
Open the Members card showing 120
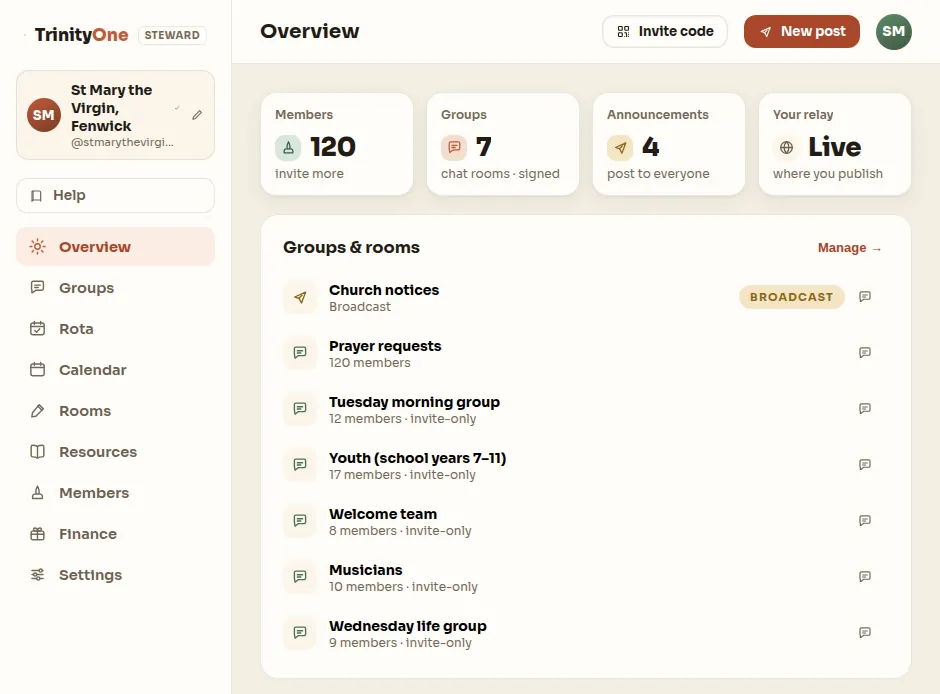click(x=337, y=144)
